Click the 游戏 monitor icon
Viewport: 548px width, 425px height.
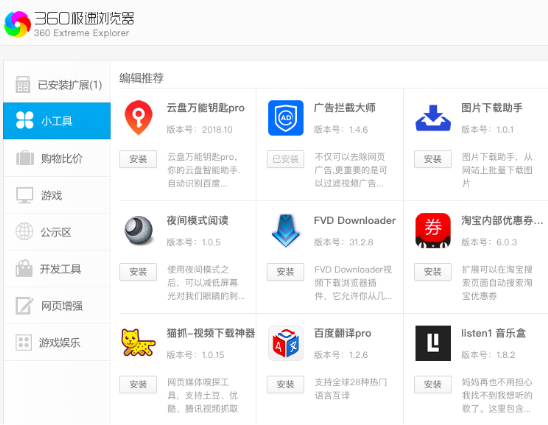(x=25, y=195)
